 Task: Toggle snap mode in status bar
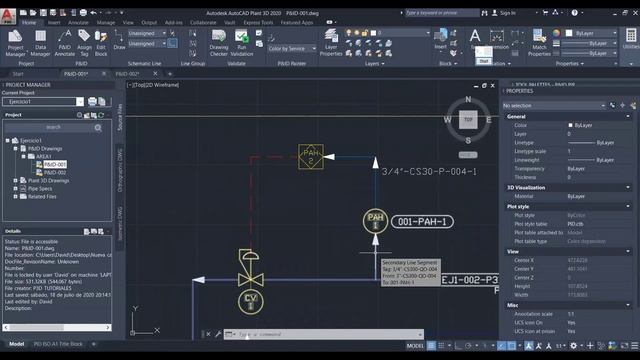pos(441,346)
